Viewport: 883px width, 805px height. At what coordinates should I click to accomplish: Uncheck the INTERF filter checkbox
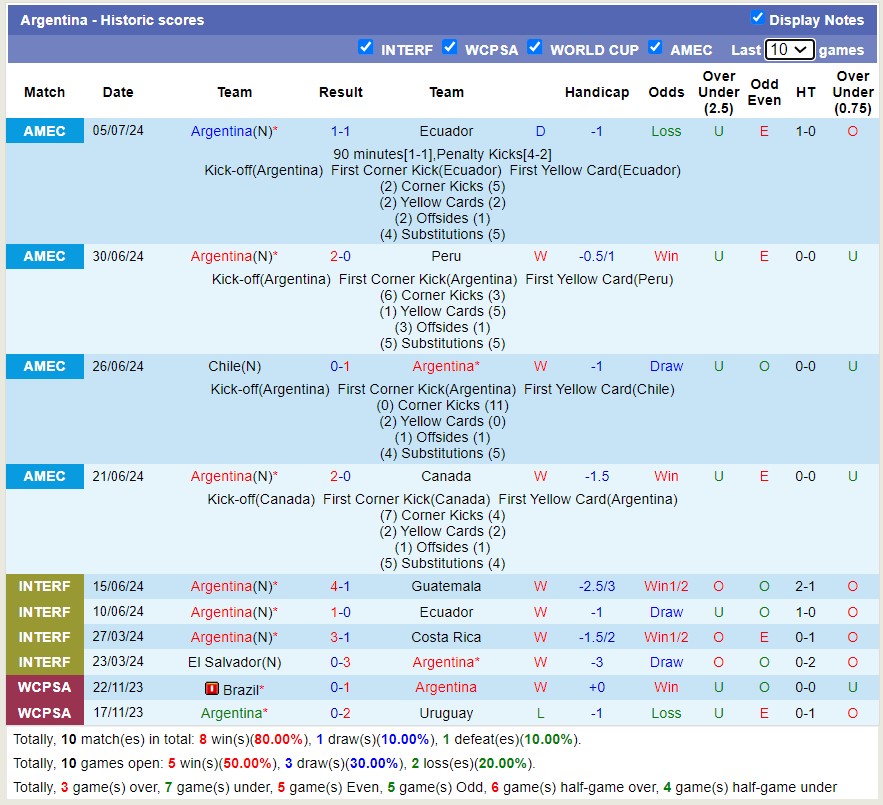coord(365,47)
